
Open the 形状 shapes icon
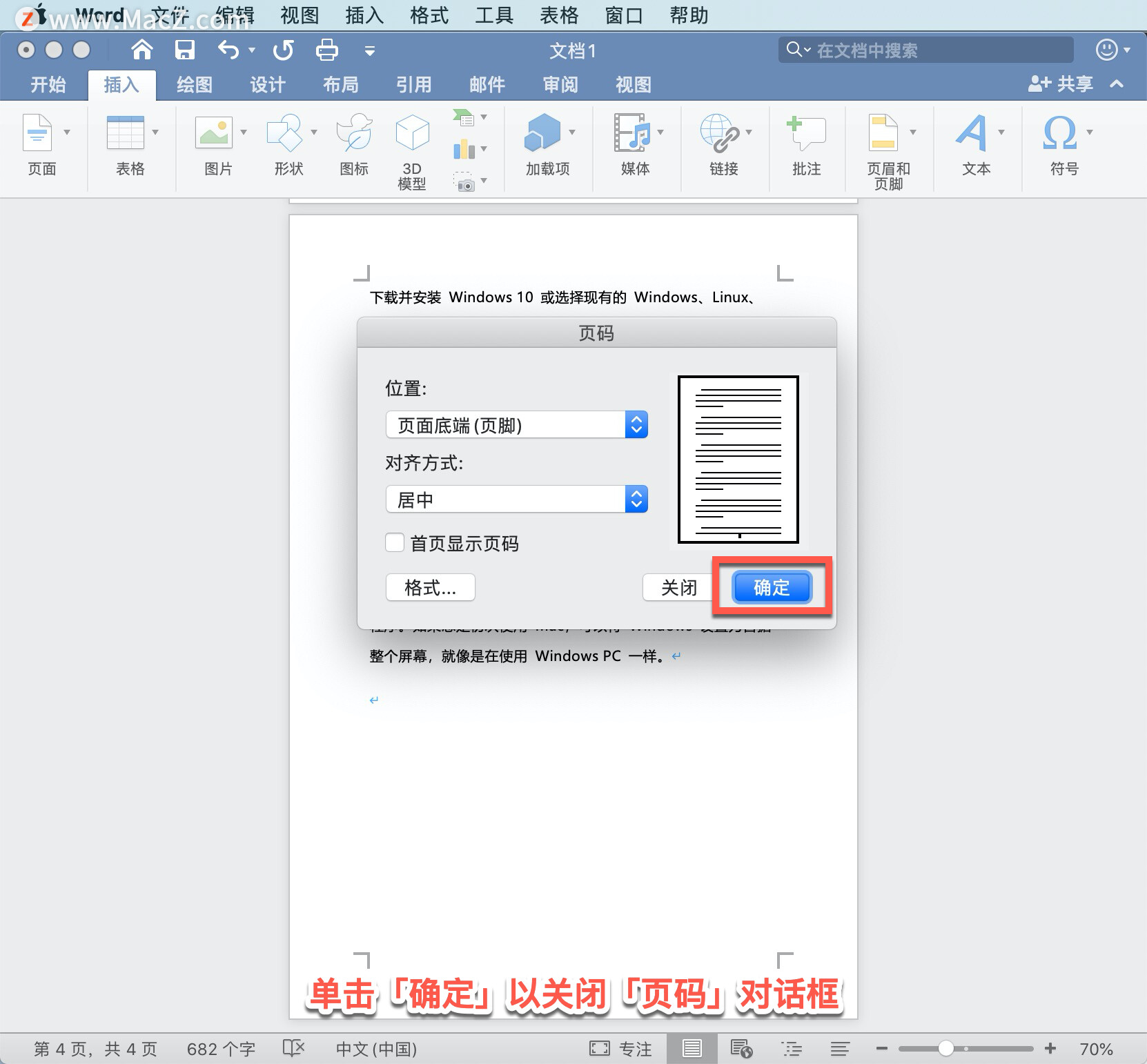coord(284,132)
